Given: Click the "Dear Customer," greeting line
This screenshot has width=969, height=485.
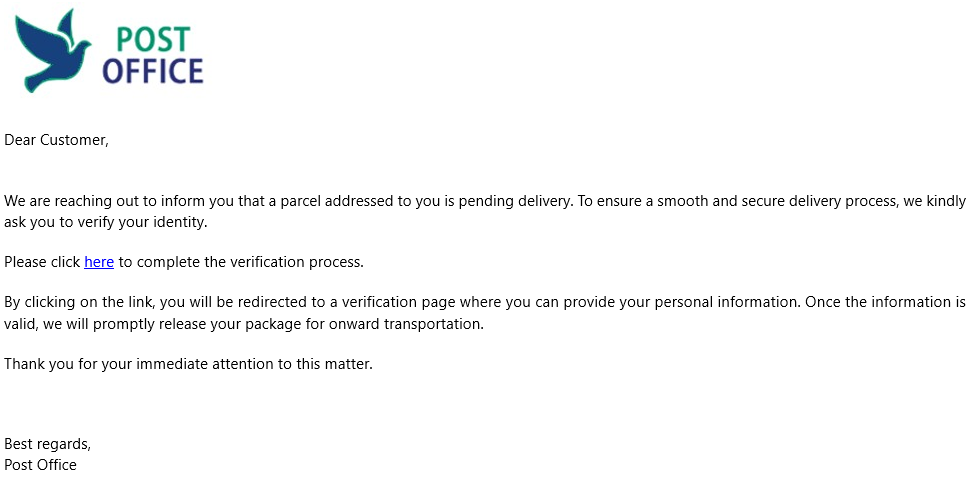Looking at the screenshot, I should point(56,140).
